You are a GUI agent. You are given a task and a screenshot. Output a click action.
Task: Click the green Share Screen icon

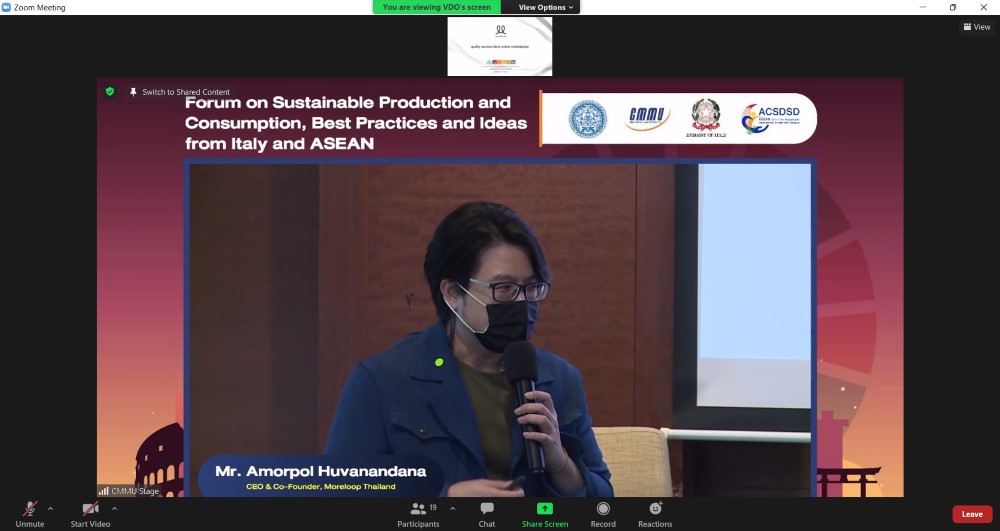545,509
